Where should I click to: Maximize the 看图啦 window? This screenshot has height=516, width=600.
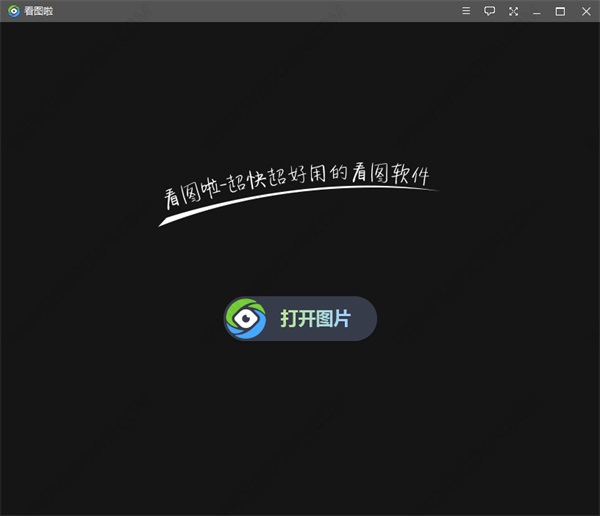pos(560,11)
